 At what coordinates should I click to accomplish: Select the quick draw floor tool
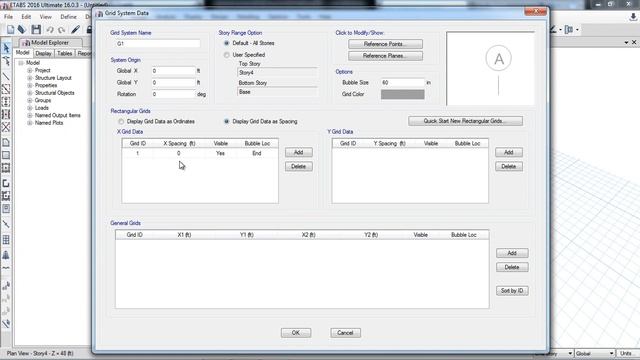pos(6,168)
